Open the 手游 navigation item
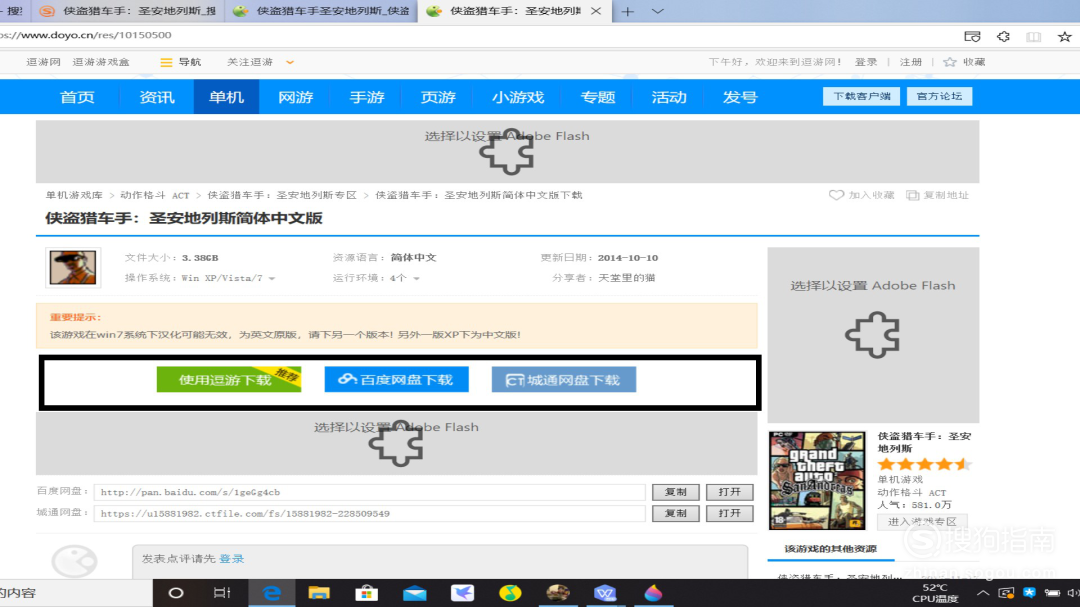This screenshot has height=607, width=1080. 366,97
